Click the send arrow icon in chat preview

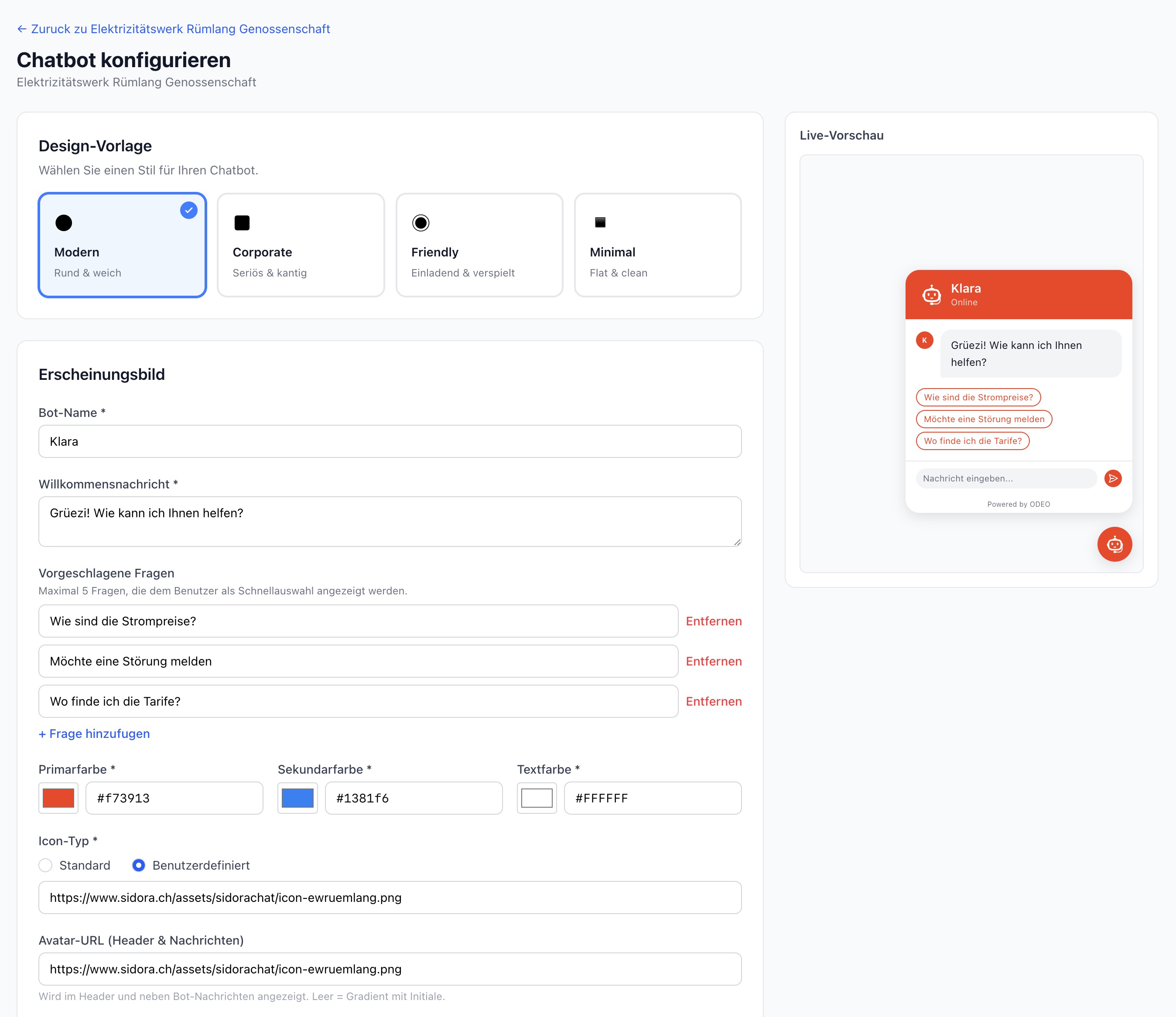(x=1112, y=478)
